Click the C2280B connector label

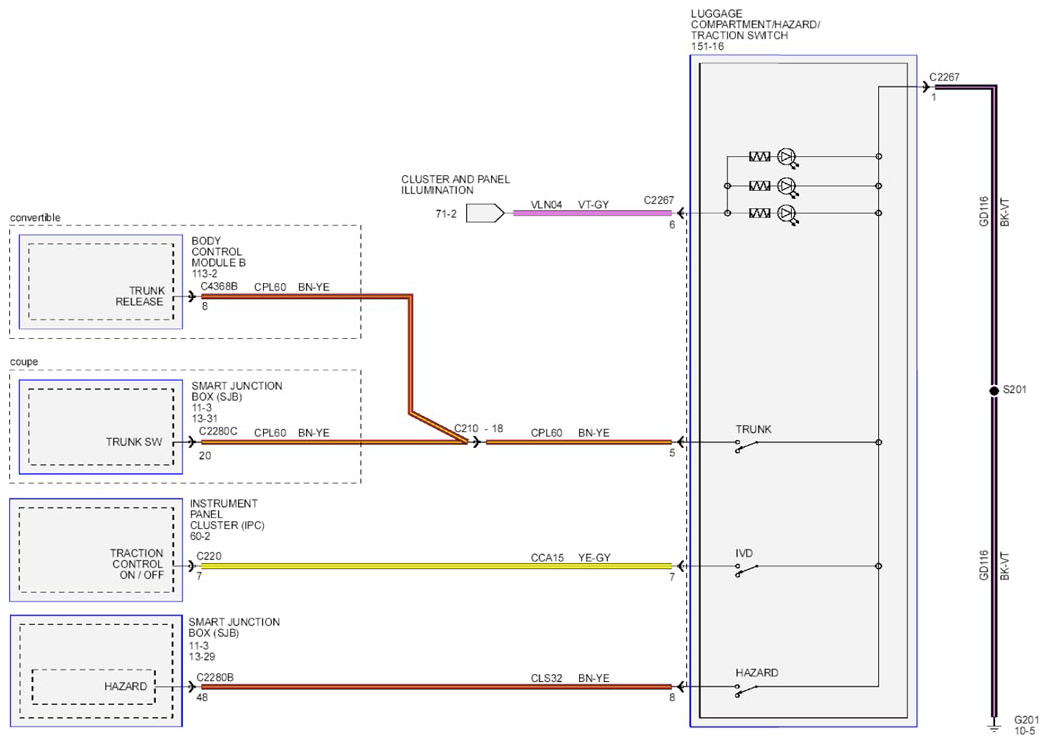(215, 677)
